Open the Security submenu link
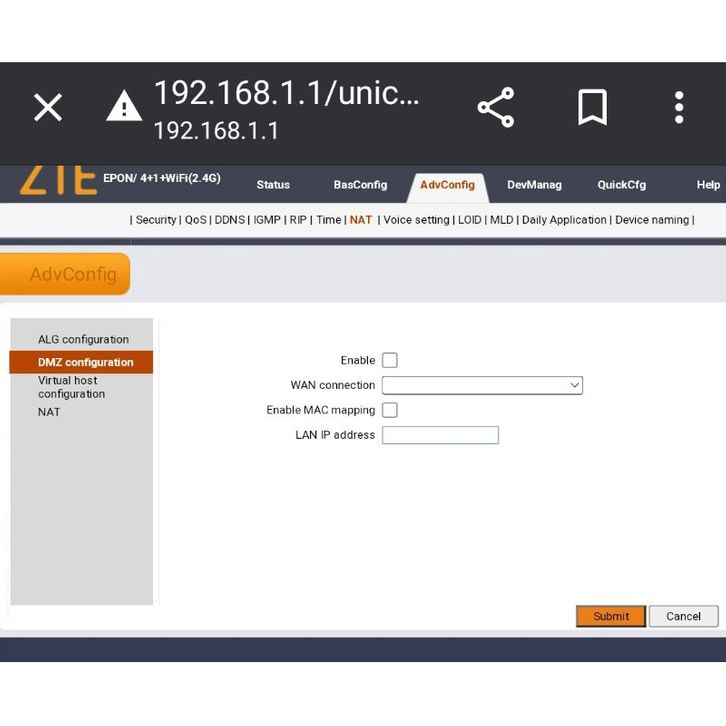Image resolution: width=726 pixels, height=726 pixels. 156,220
